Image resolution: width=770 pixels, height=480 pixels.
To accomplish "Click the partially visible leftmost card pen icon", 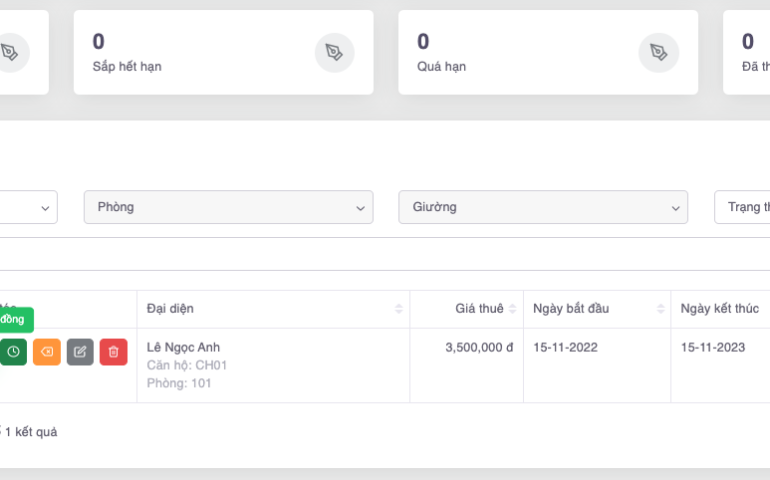I will 10,52.
